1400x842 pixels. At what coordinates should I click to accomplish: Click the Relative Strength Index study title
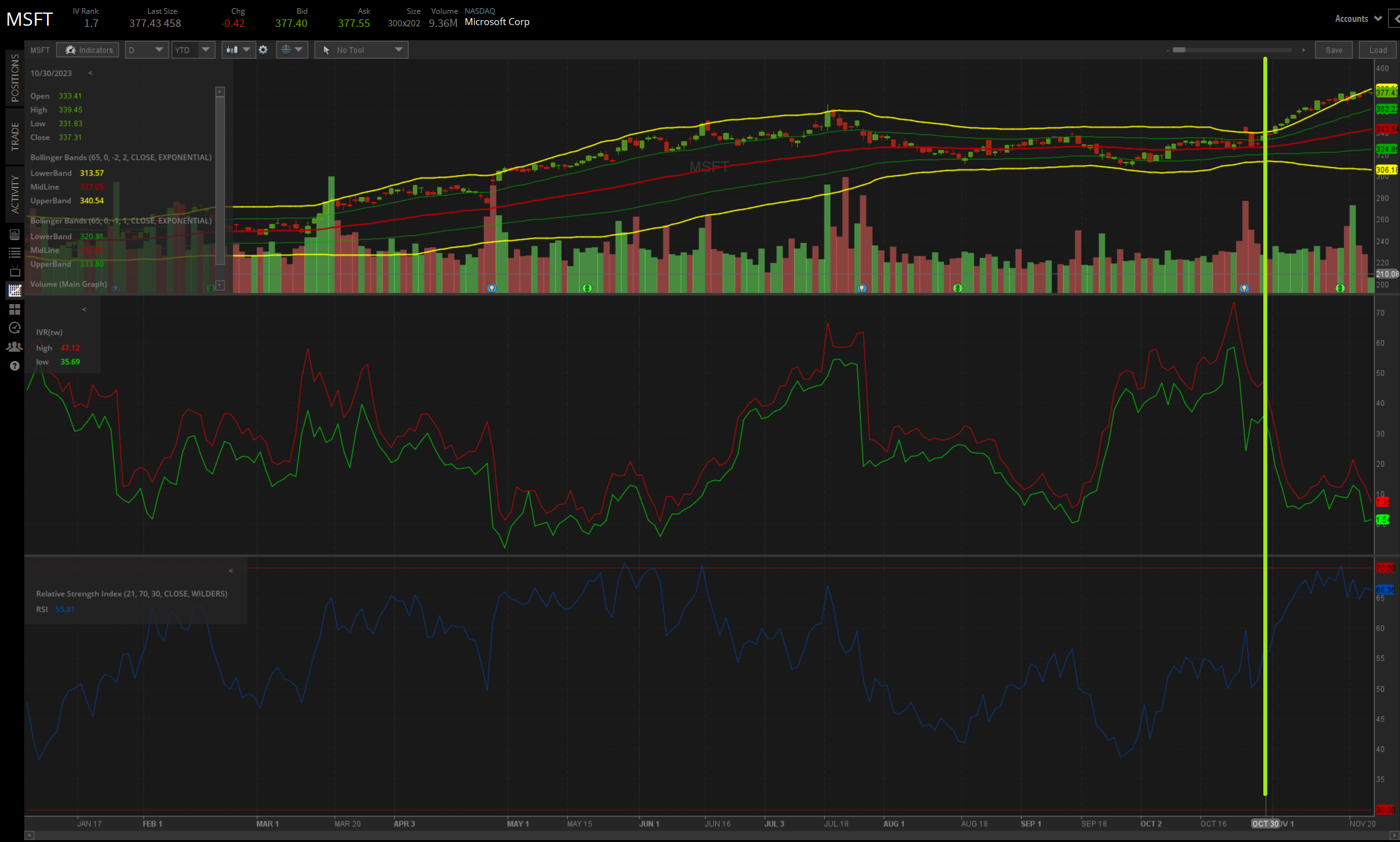point(132,594)
